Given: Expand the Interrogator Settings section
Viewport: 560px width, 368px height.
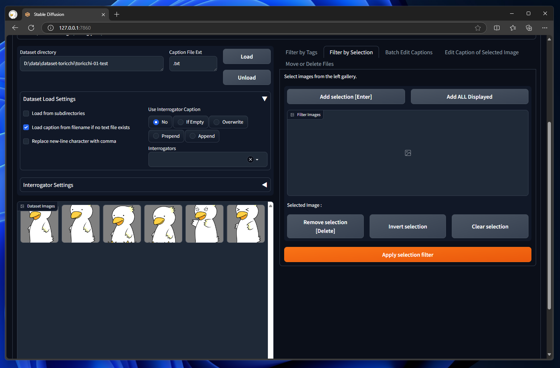Looking at the screenshot, I should click(x=264, y=185).
